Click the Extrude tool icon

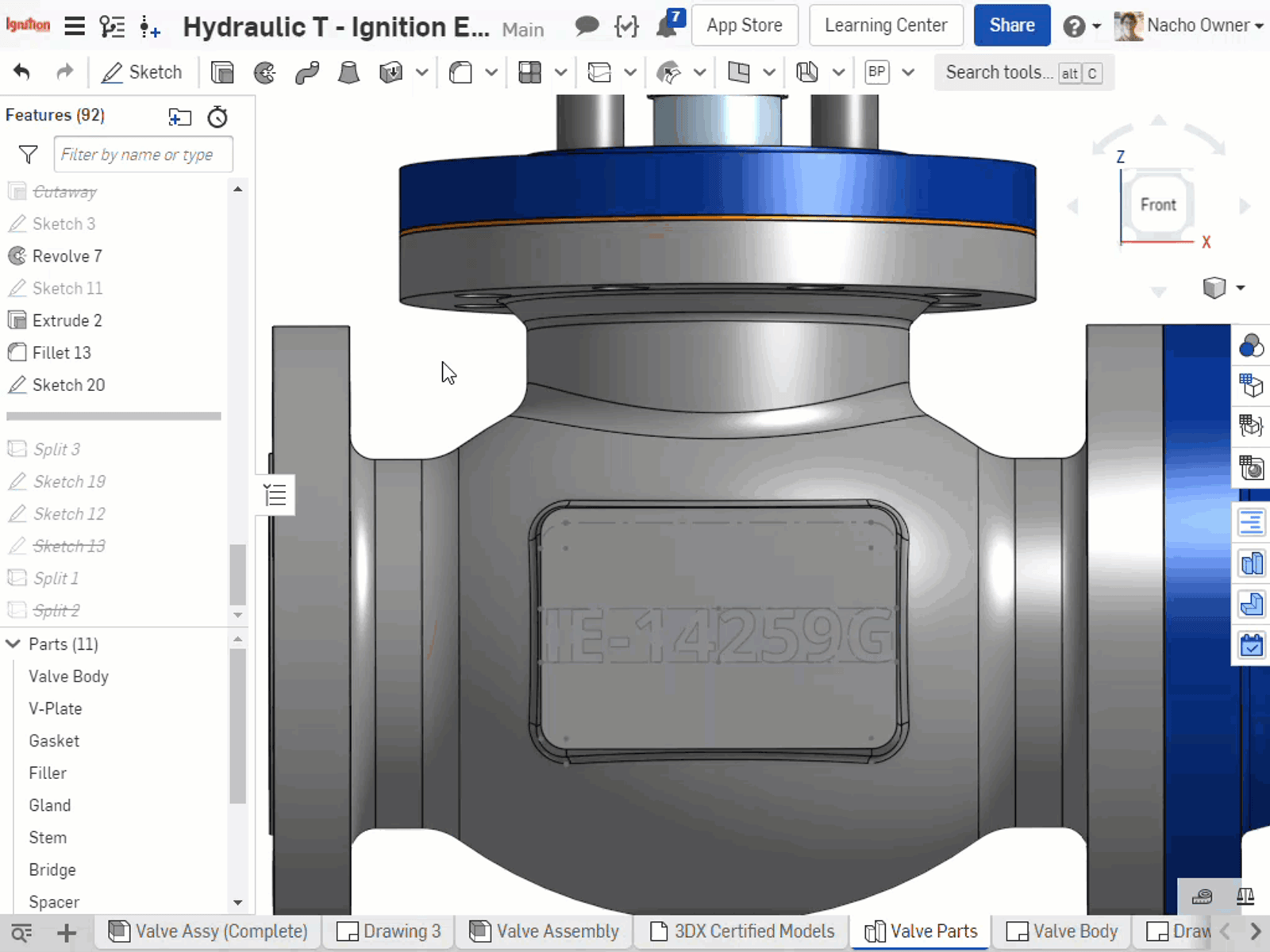click(222, 73)
